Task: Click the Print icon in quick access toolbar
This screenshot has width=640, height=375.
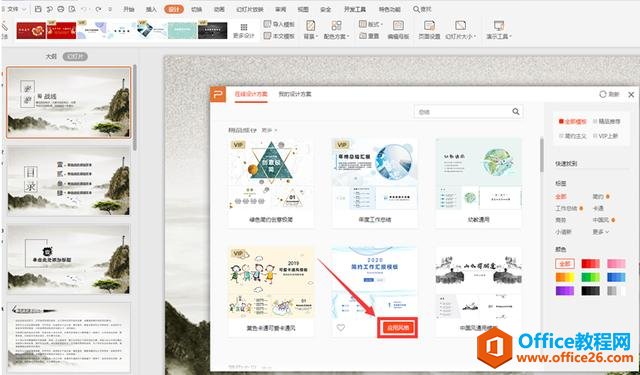Action: [60, 9]
